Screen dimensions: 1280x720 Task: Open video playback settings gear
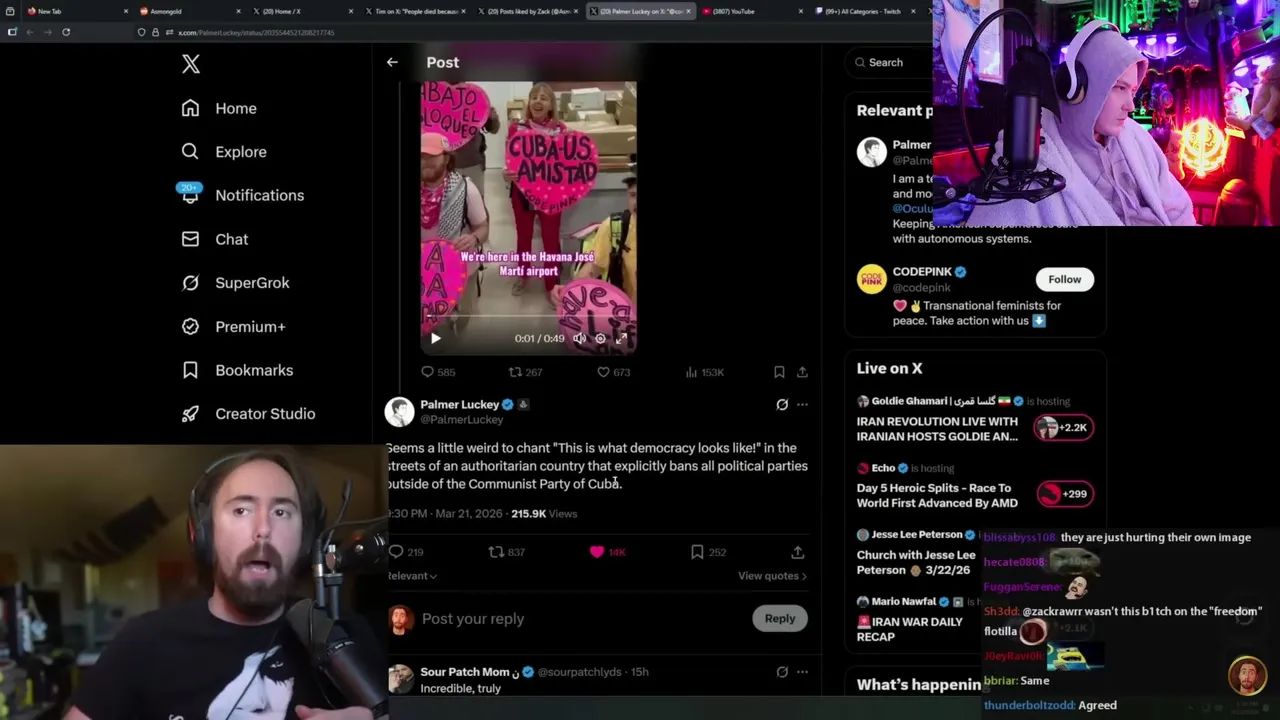point(600,338)
